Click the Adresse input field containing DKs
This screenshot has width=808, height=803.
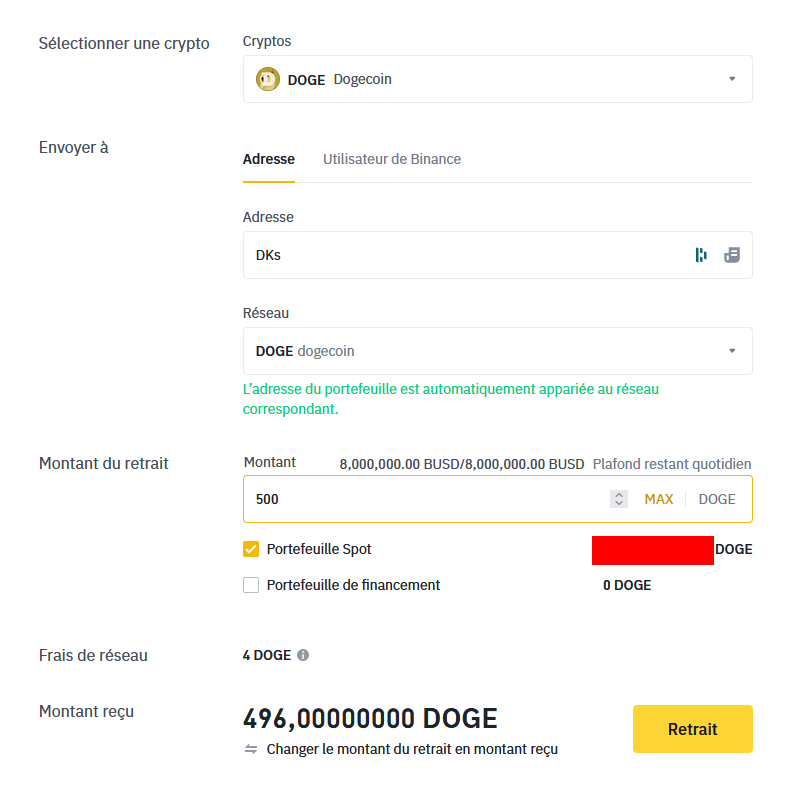pyautogui.click(x=460, y=255)
